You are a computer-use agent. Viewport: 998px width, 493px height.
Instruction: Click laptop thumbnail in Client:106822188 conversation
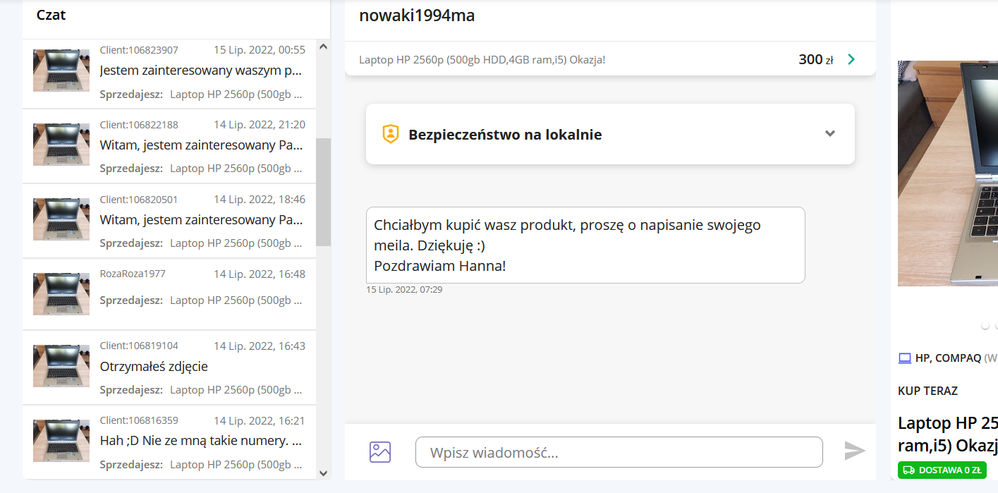pos(61,144)
